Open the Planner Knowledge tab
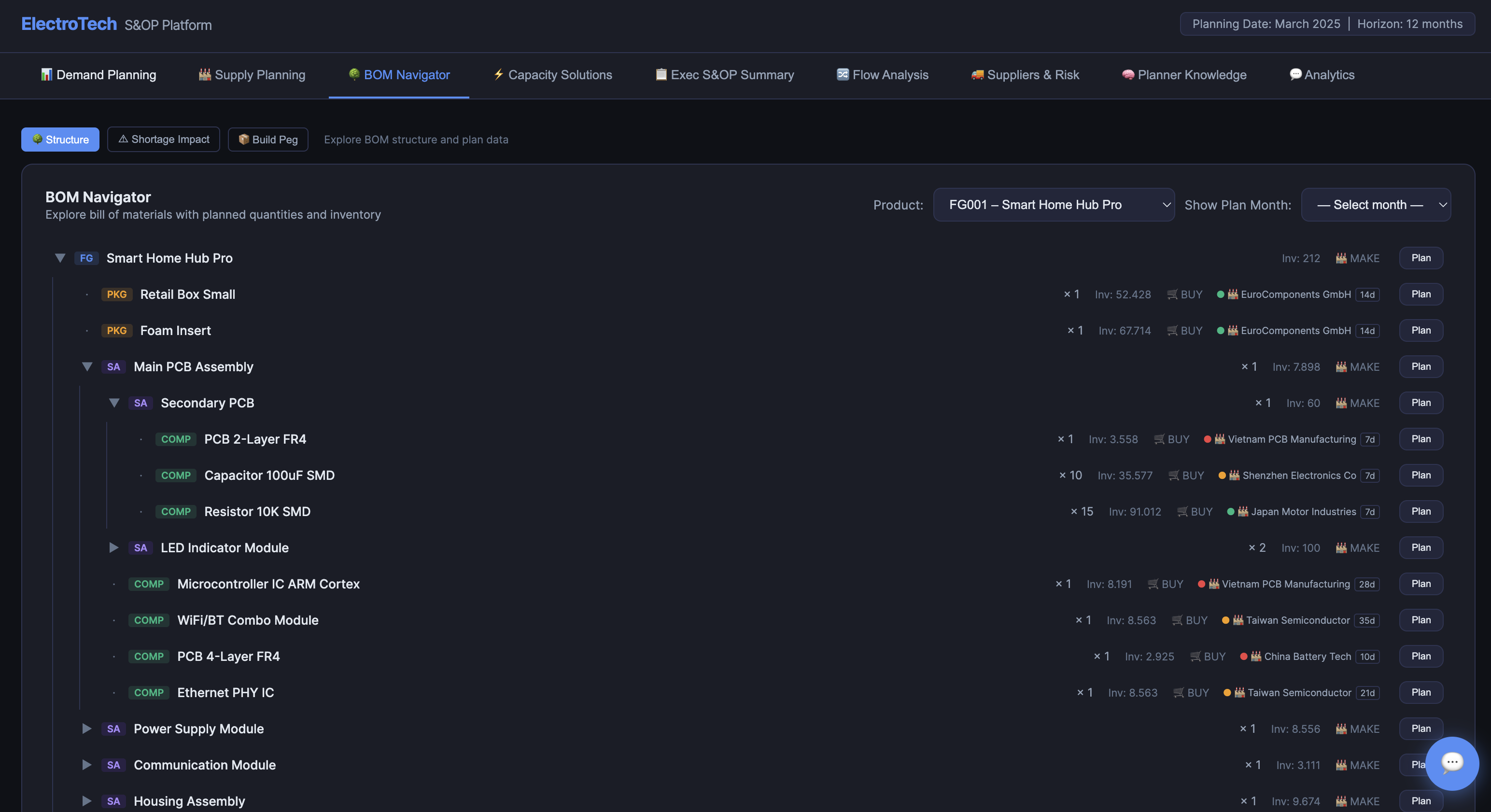 click(1184, 75)
